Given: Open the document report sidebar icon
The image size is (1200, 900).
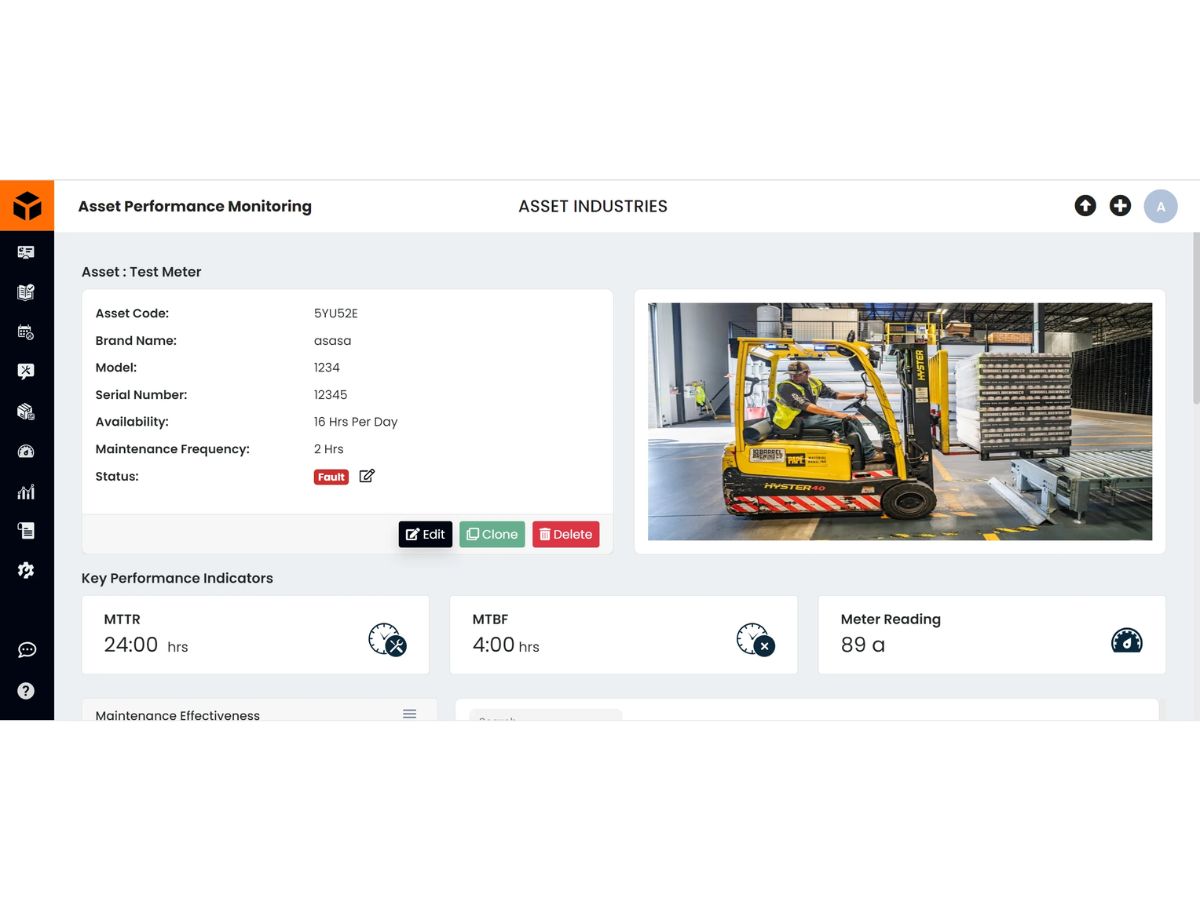Looking at the screenshot, I should pyautogui.click(x=26, y=530).
